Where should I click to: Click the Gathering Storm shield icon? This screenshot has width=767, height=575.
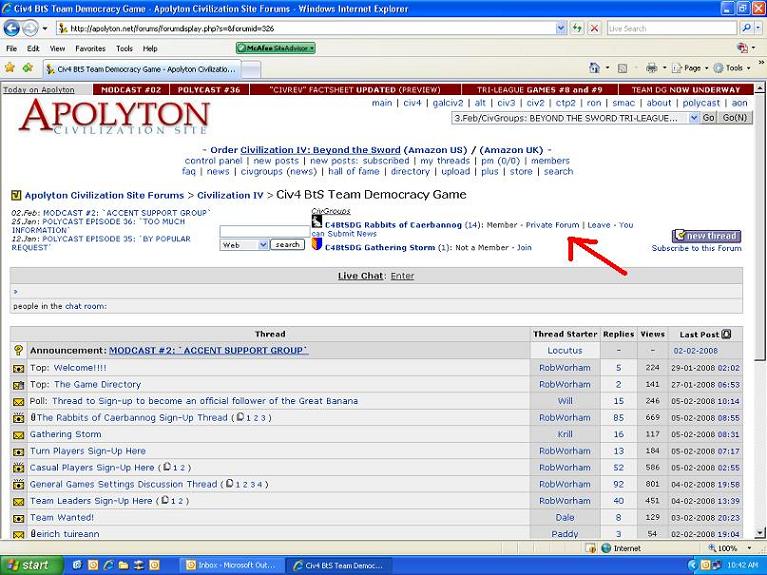click(x=317, y=243)
